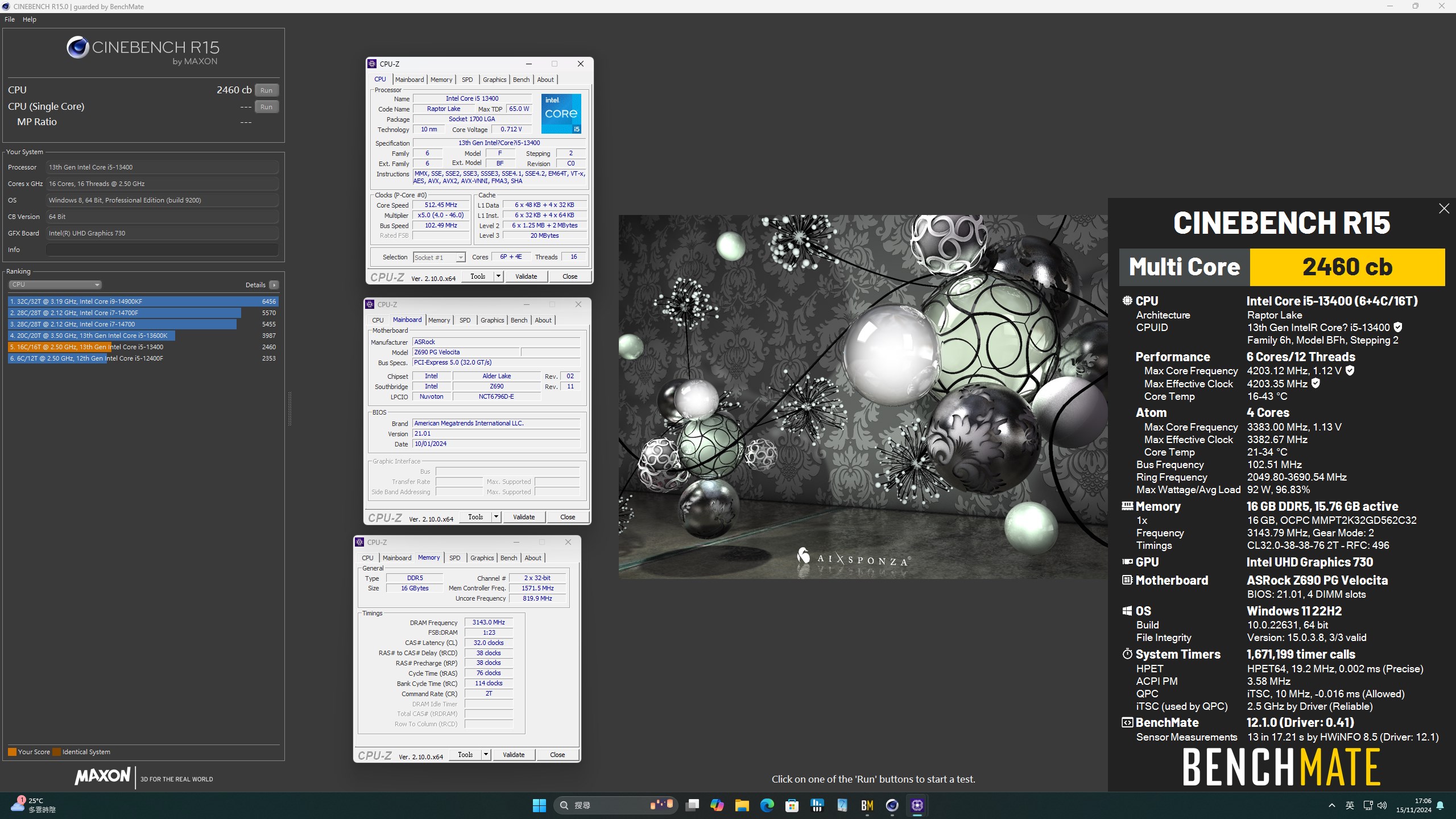Close the BenchMate result overlay with X
This screenshot has height=819, width=1456.
pos(1444,209)
